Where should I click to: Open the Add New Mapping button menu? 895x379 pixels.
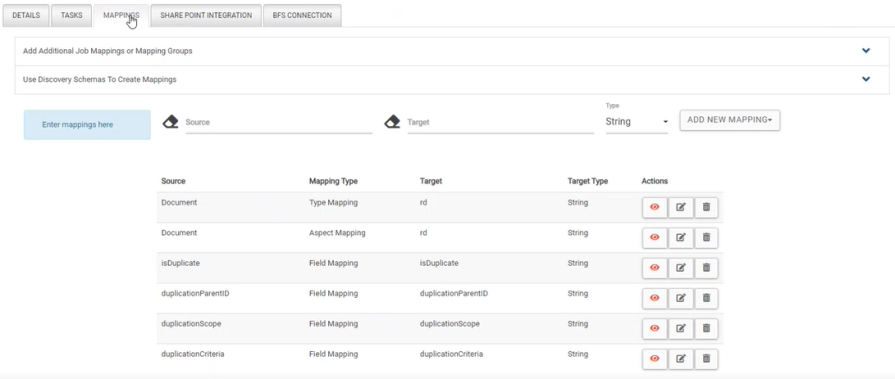point(729,120)
